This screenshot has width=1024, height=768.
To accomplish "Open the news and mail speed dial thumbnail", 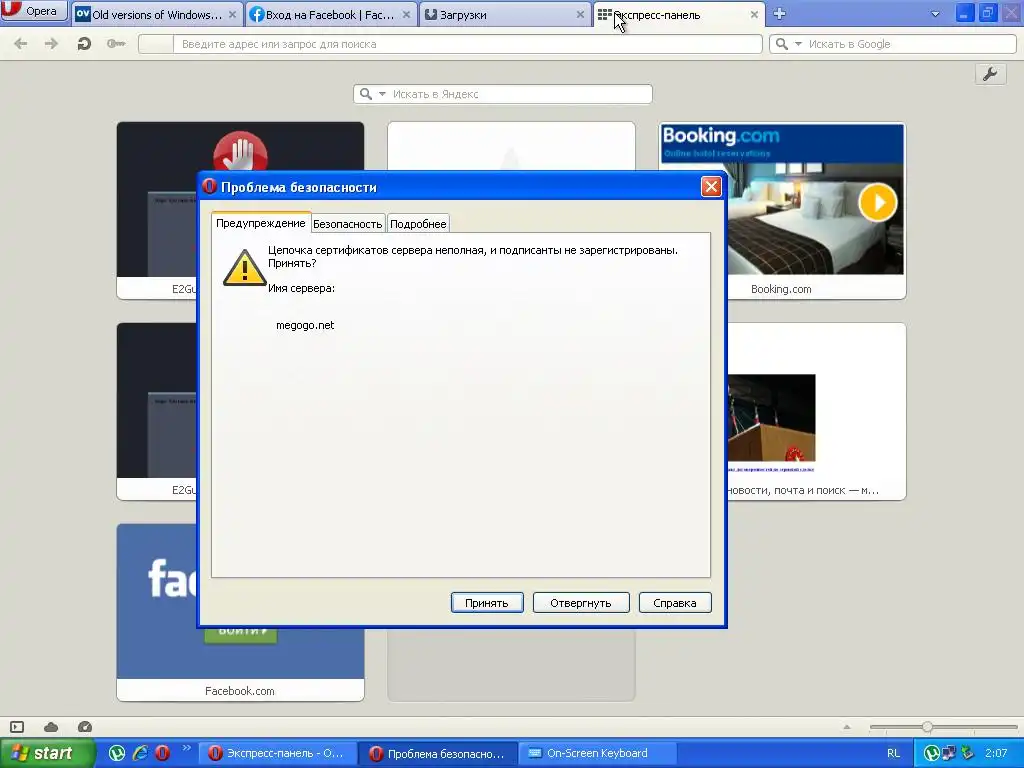I will click(816, 411).
